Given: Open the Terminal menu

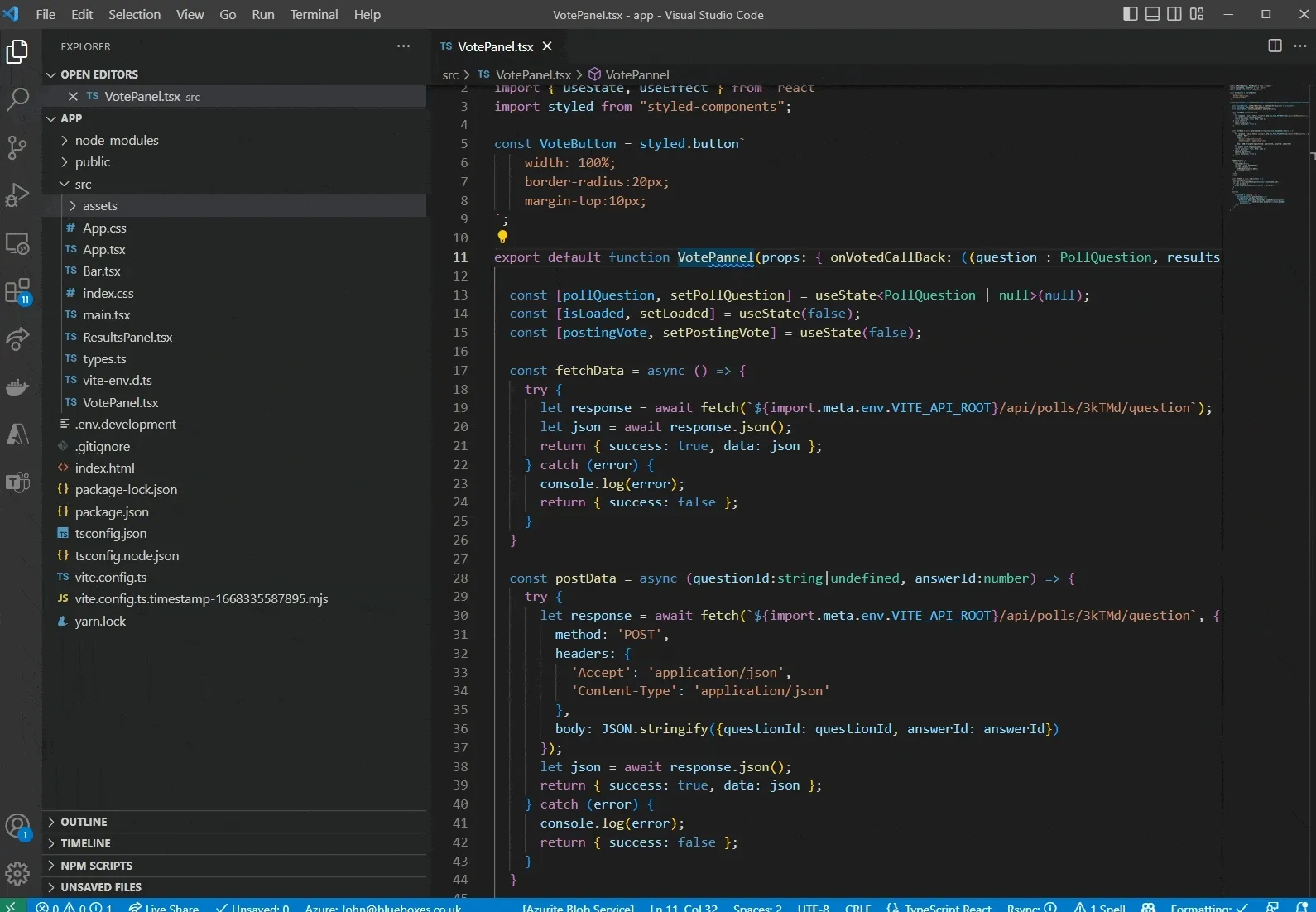Looking at the screenshot, I should tap(314, 14).
